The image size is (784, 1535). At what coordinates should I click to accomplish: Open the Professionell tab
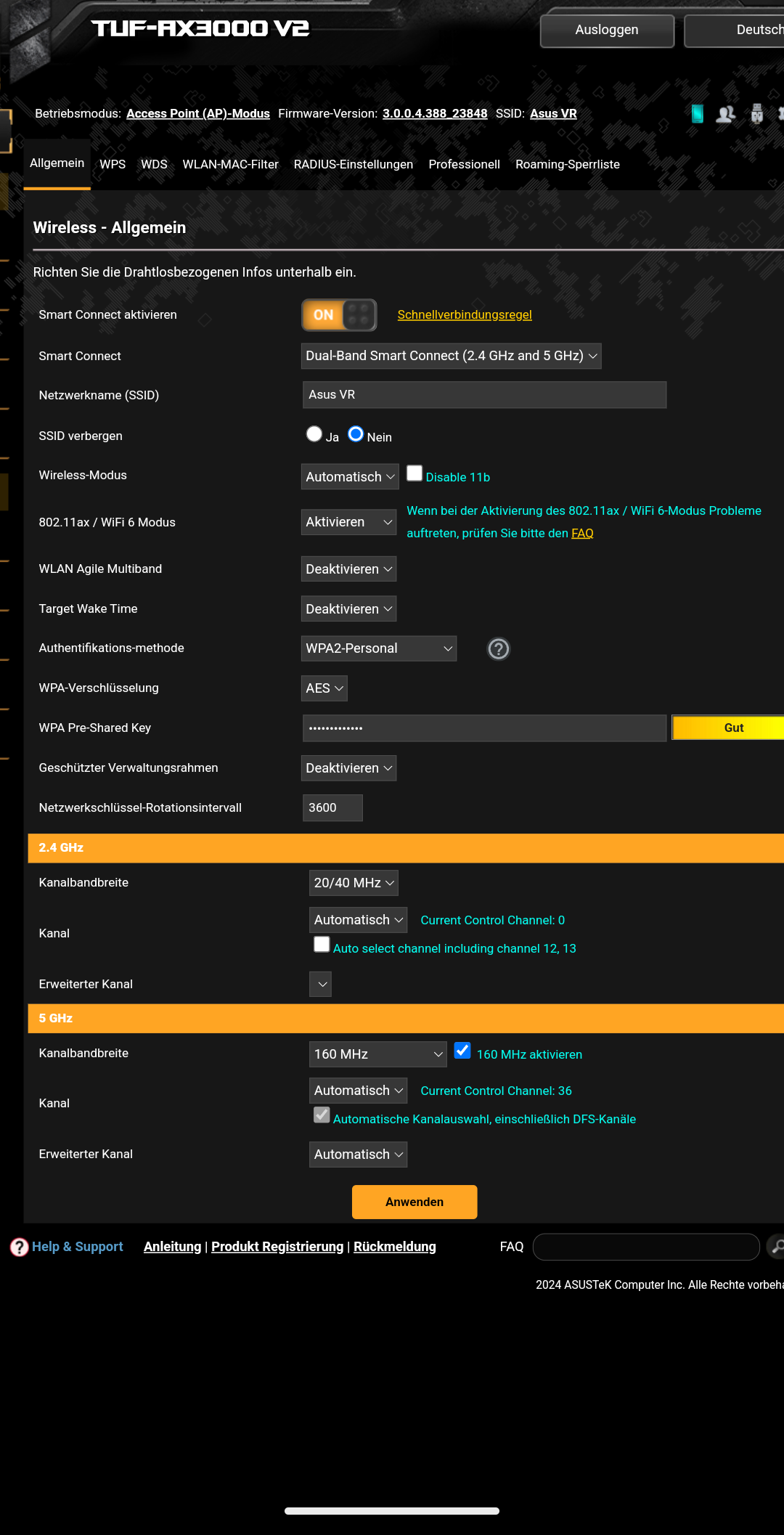point(465,164)
